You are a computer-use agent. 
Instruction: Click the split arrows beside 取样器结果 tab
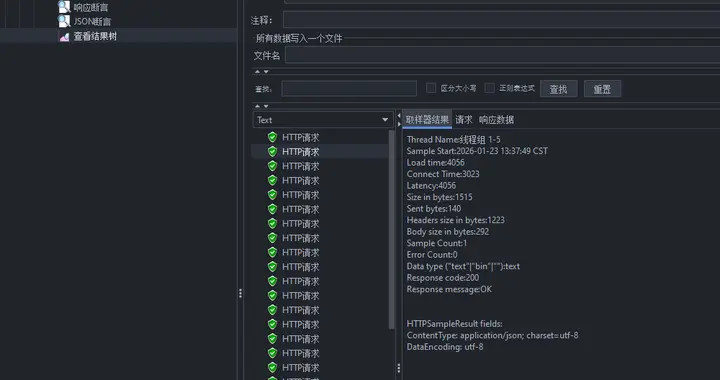[399, 120]
